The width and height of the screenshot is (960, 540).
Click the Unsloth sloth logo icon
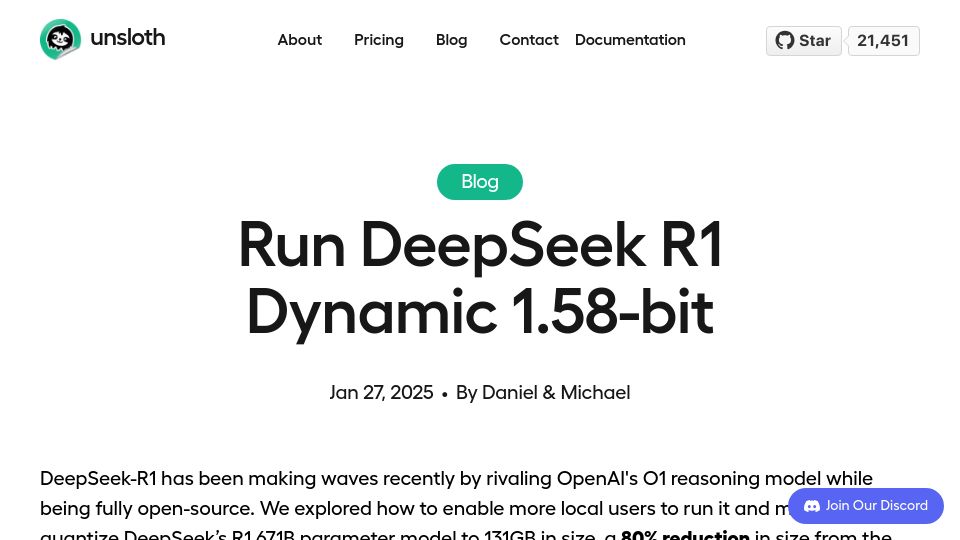point(60,39)
